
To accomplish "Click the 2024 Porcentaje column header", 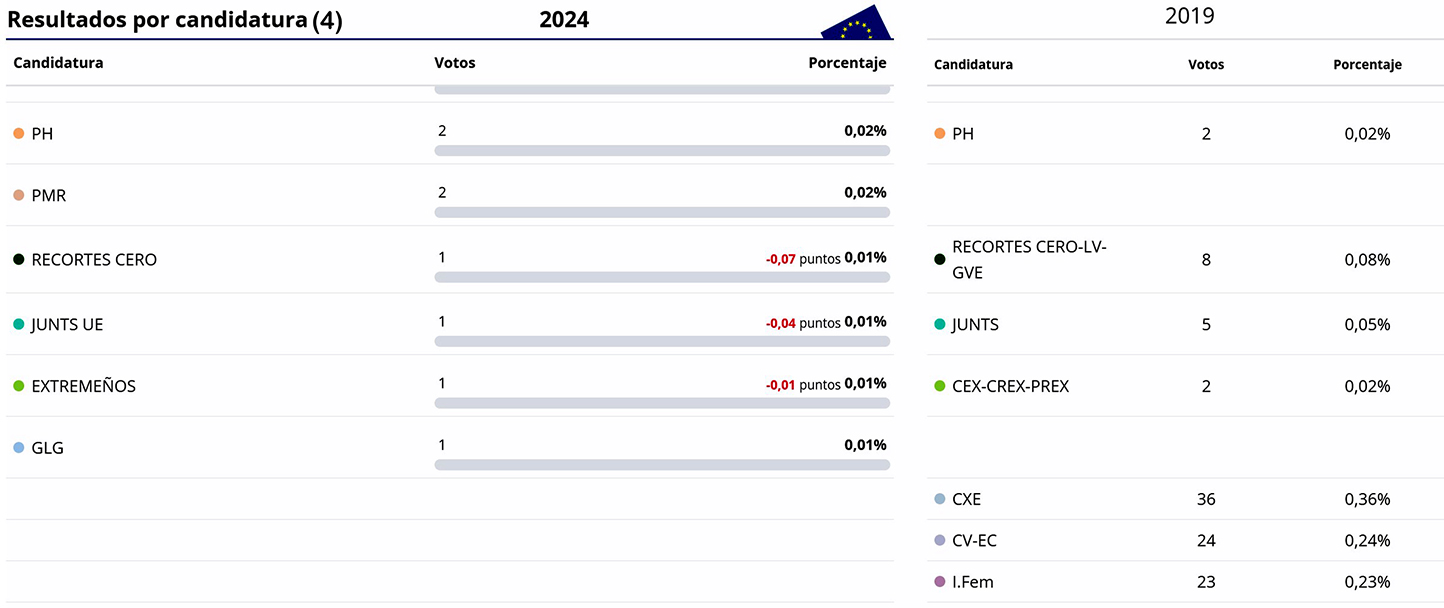I will (847, 63).
